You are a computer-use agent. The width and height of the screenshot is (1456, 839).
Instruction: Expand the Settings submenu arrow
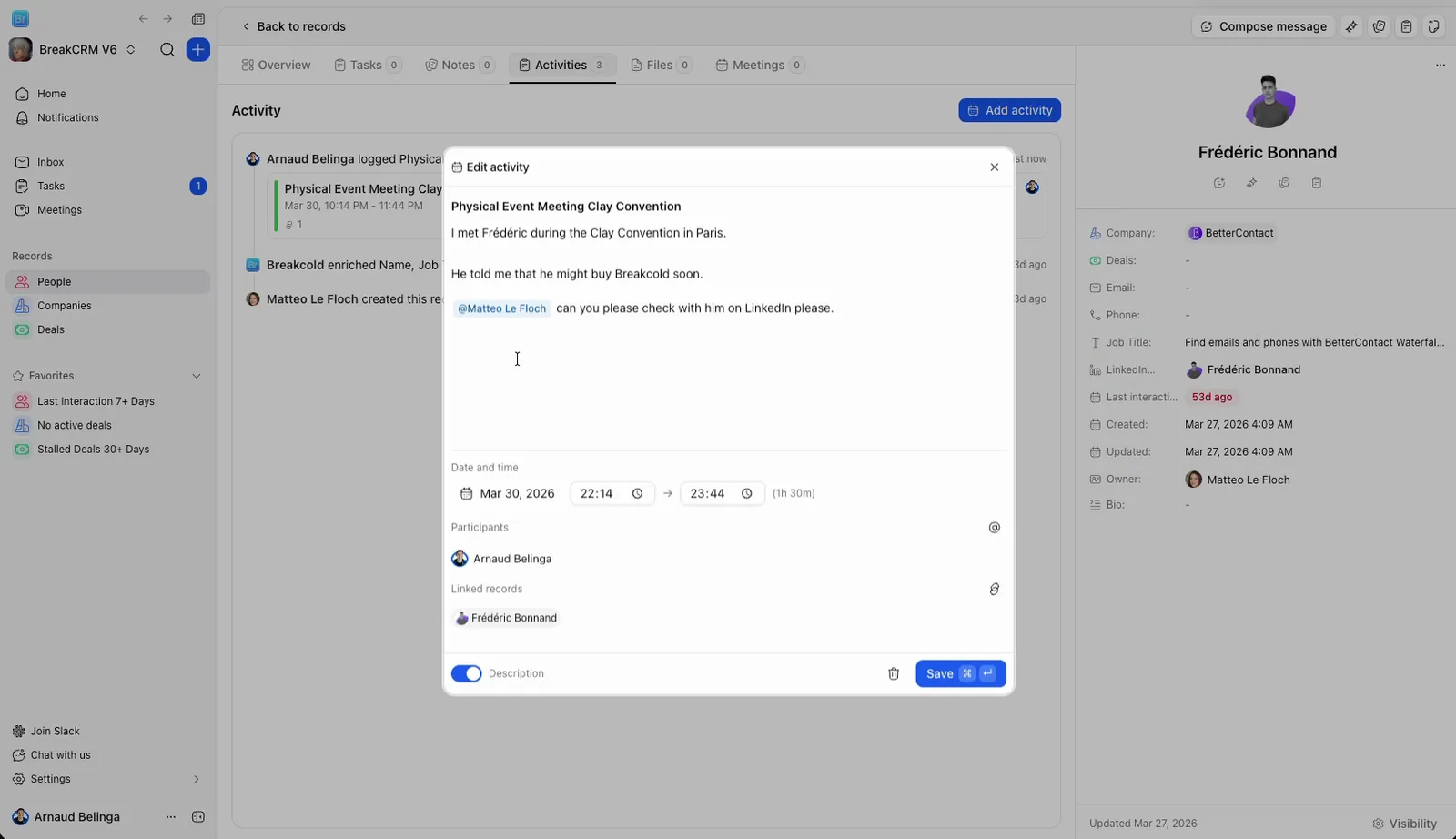196,779
